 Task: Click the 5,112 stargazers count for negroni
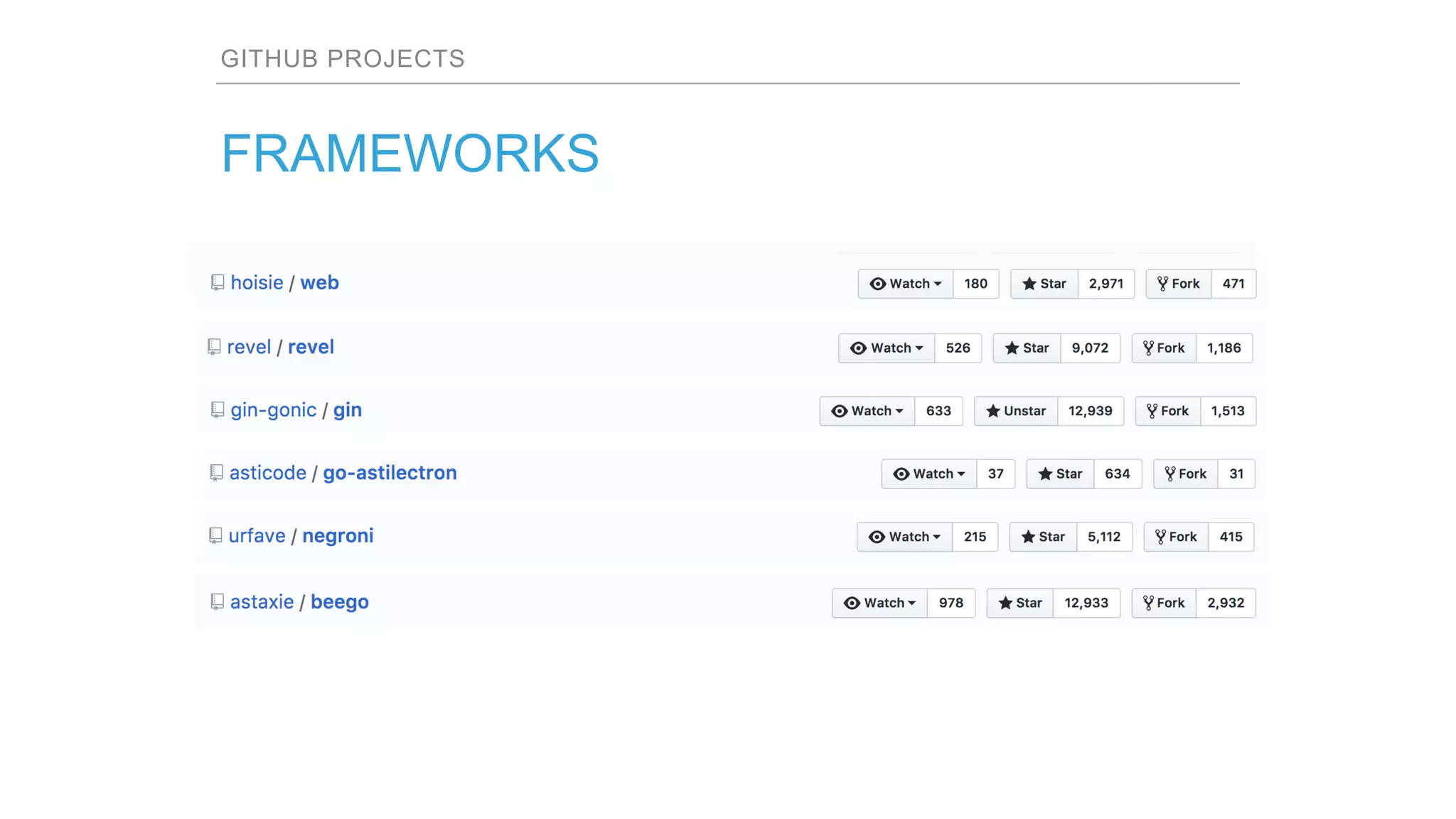(1103, 537)
